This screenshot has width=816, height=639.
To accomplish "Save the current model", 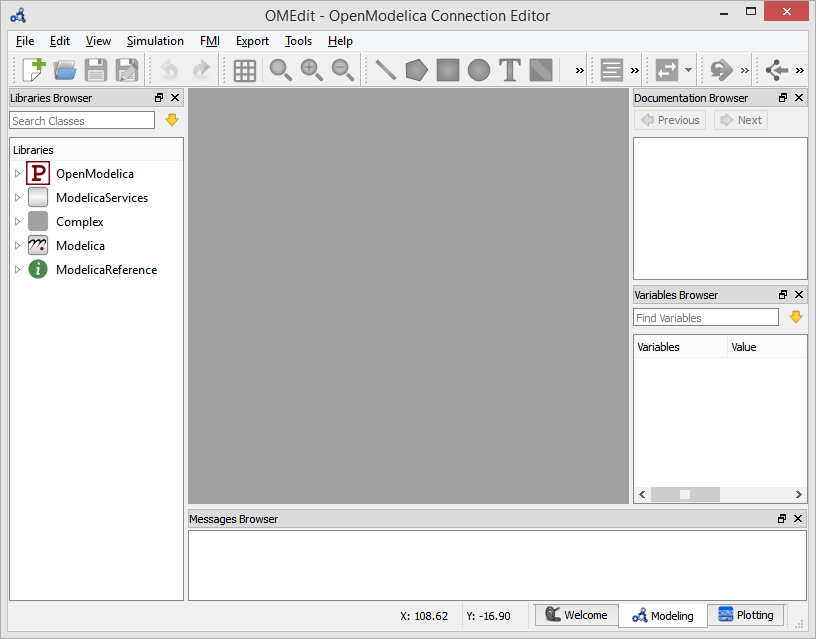I will (x=95, y=69).
